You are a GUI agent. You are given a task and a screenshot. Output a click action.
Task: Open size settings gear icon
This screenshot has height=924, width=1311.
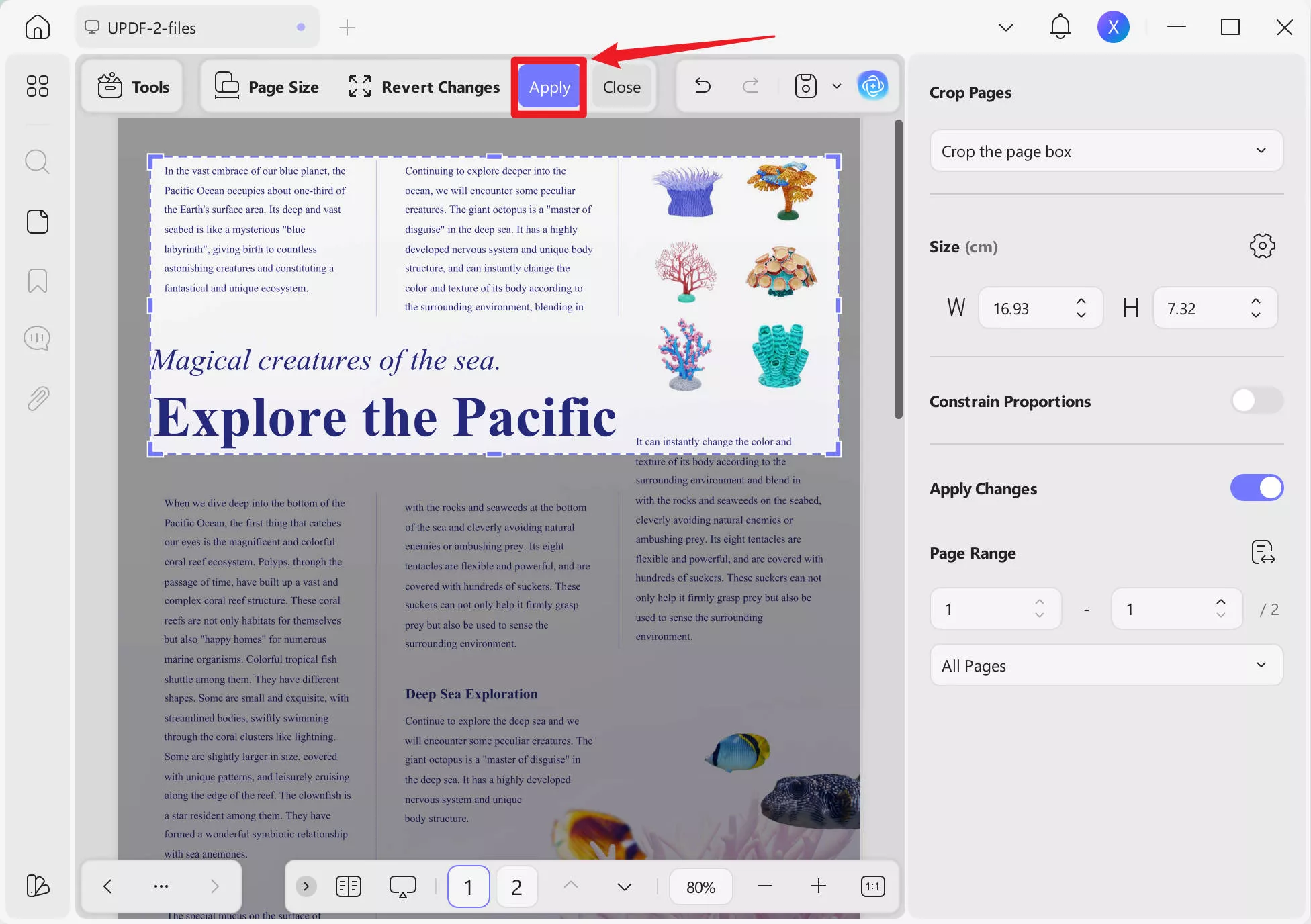pos(1262,246)
